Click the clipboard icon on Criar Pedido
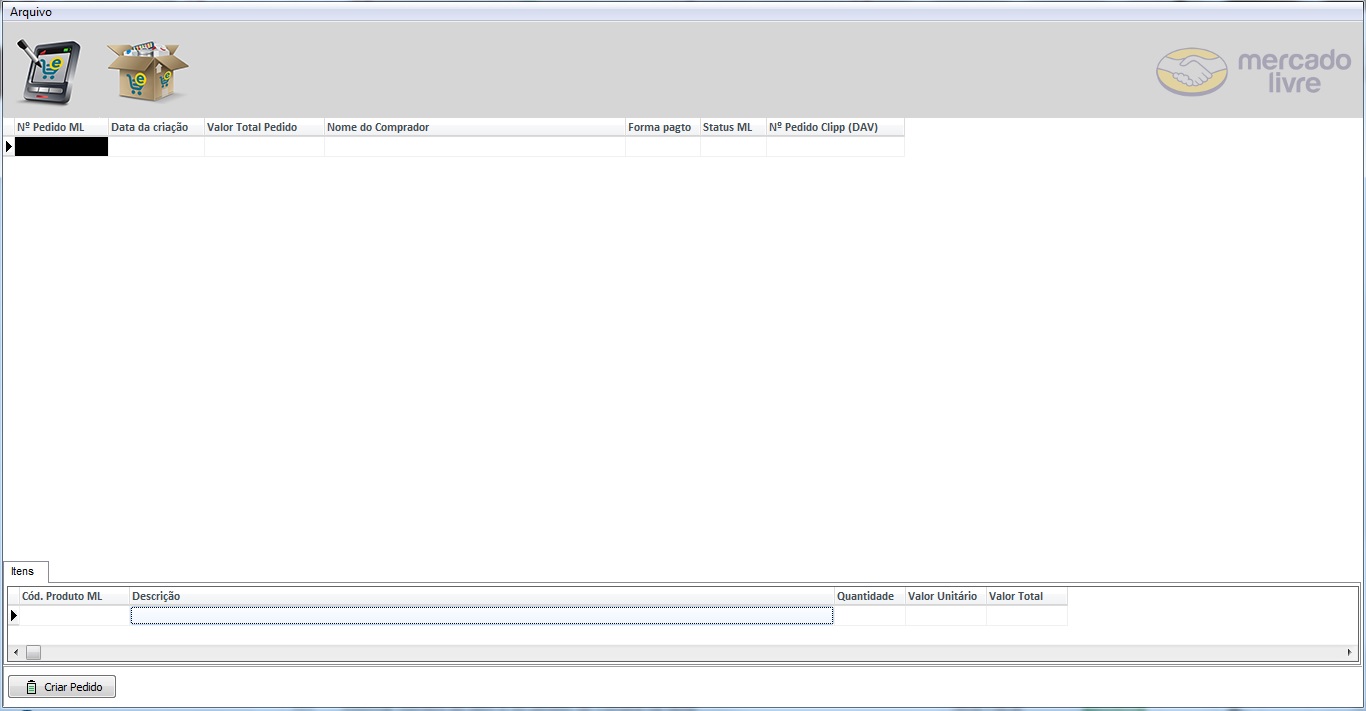 [x=32, y=687]
